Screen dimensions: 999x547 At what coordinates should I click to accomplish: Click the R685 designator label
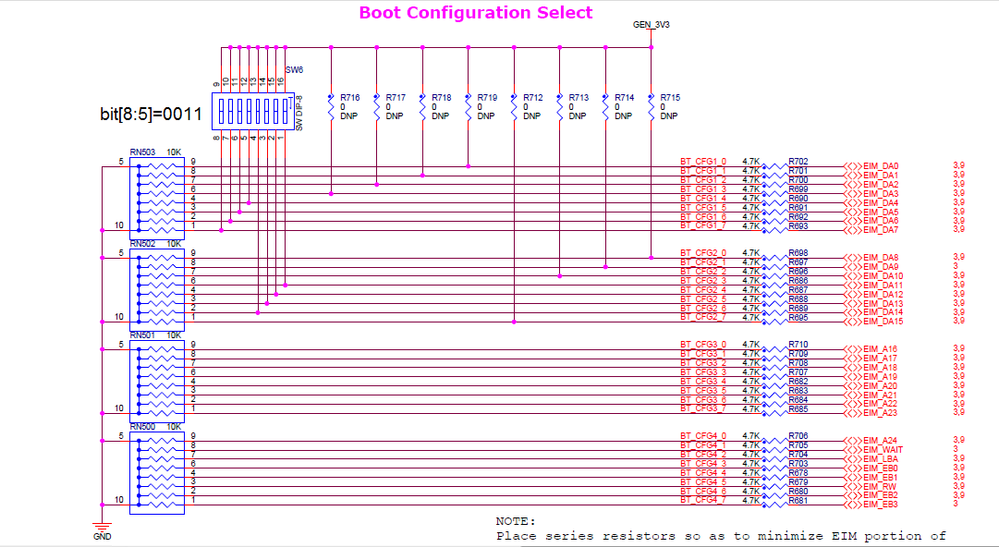click(798, 409)
